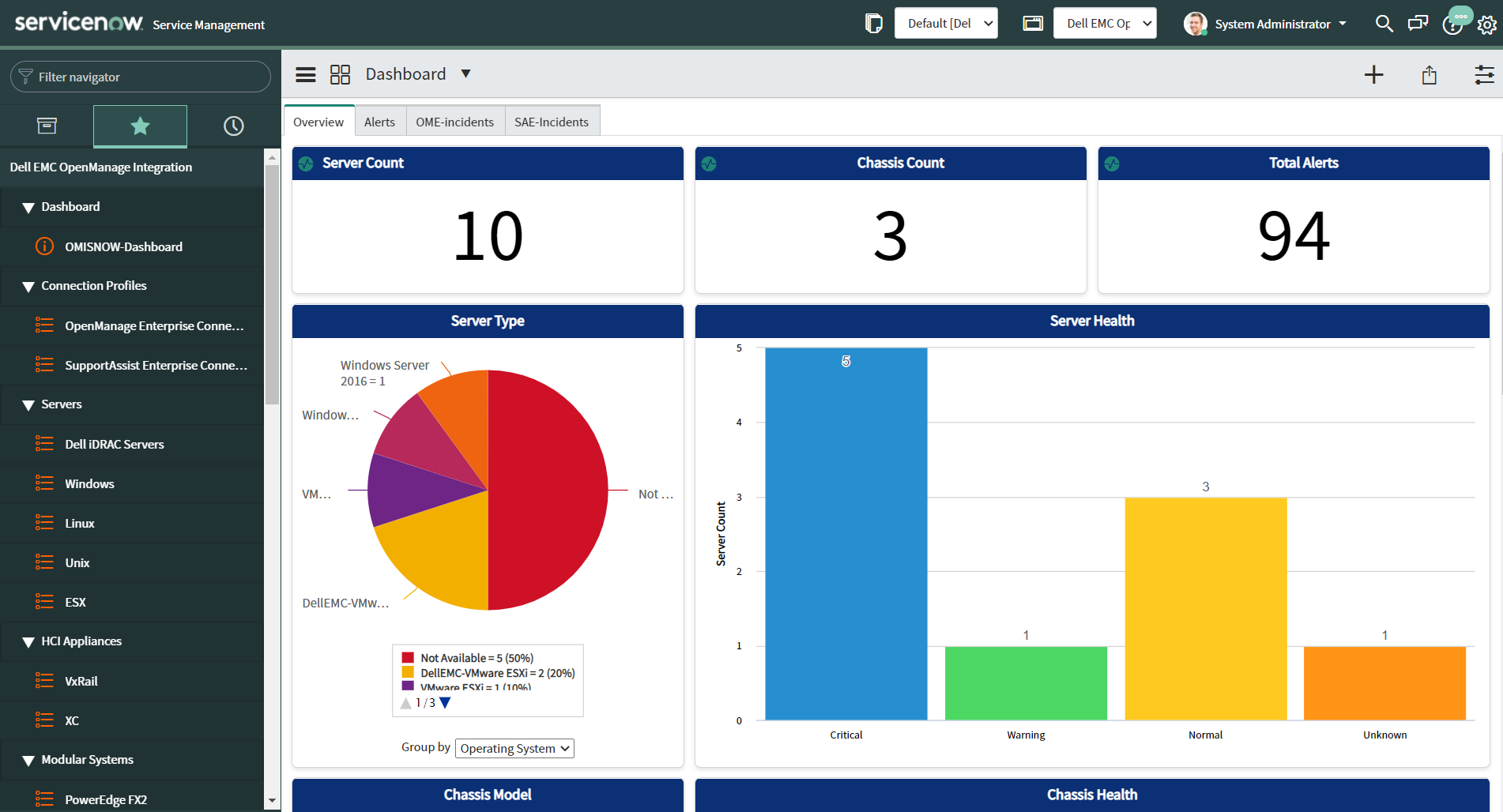Open Connect chat via the conversation icon
Viewport: 1503px width, 812px height.
[x=1418, y=24]
